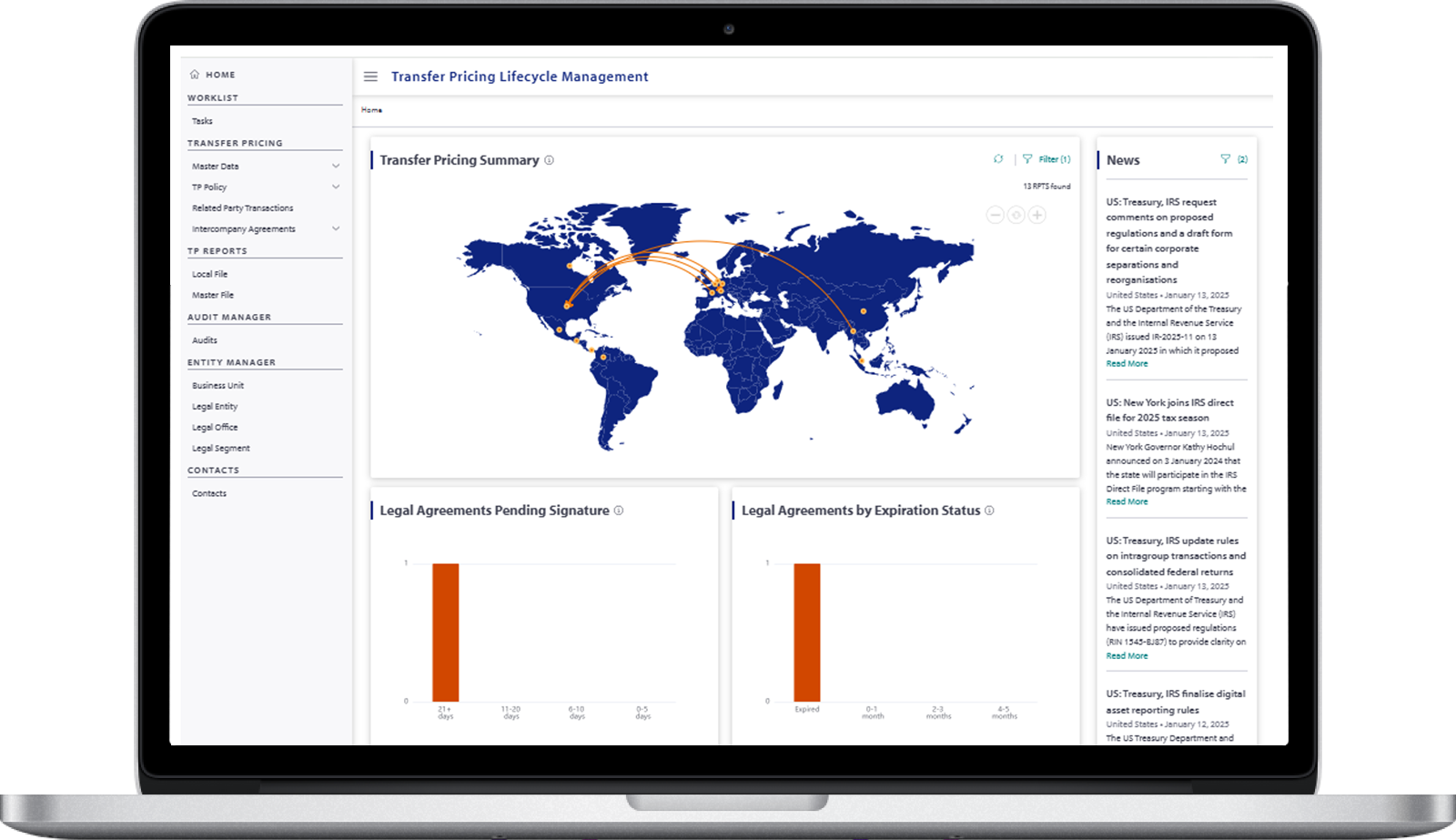The image size is (1456, 840).
Task: Reset the world map zoom
Action: tap(1016, 215)
